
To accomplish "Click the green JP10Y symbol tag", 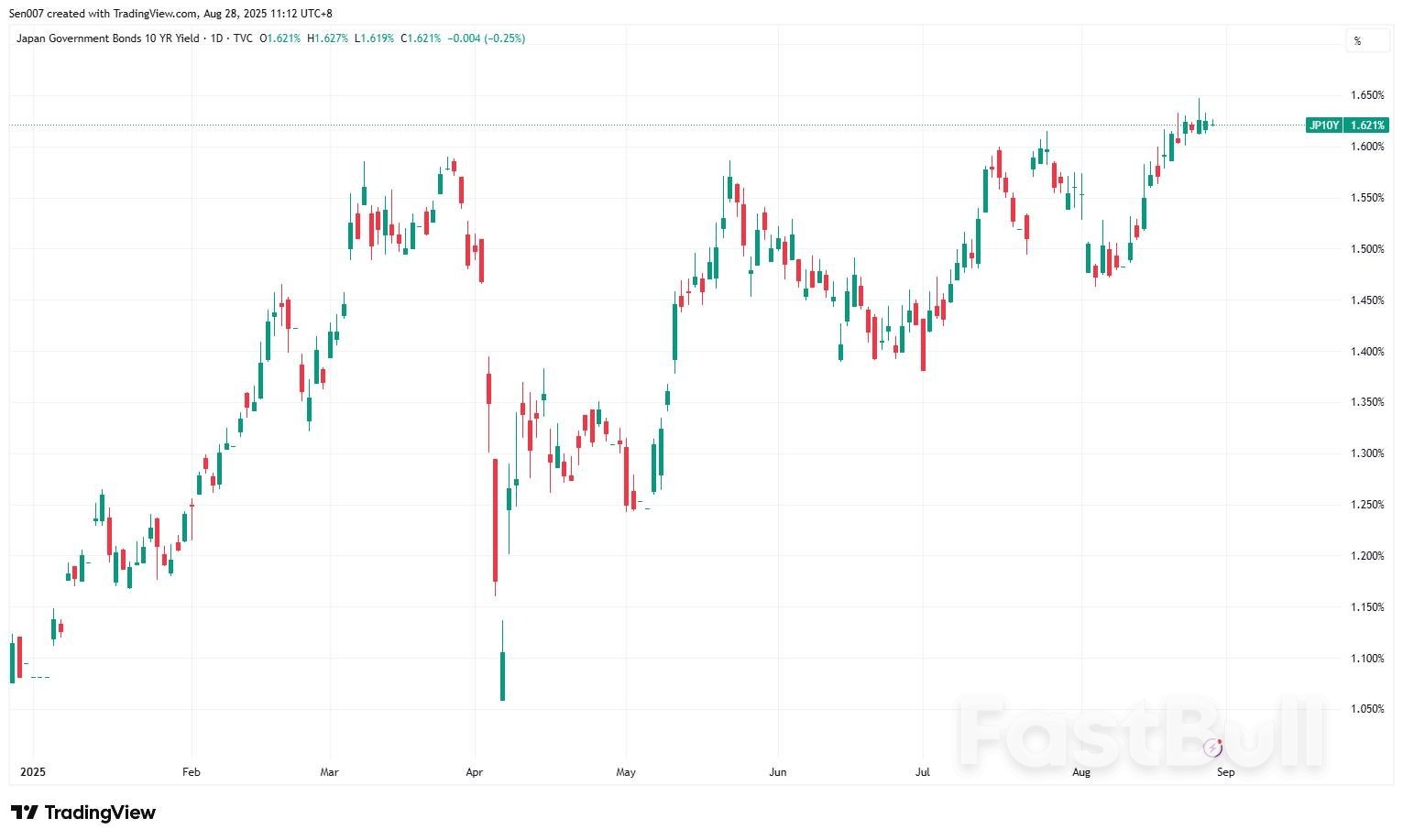I will pos(1324,125).
